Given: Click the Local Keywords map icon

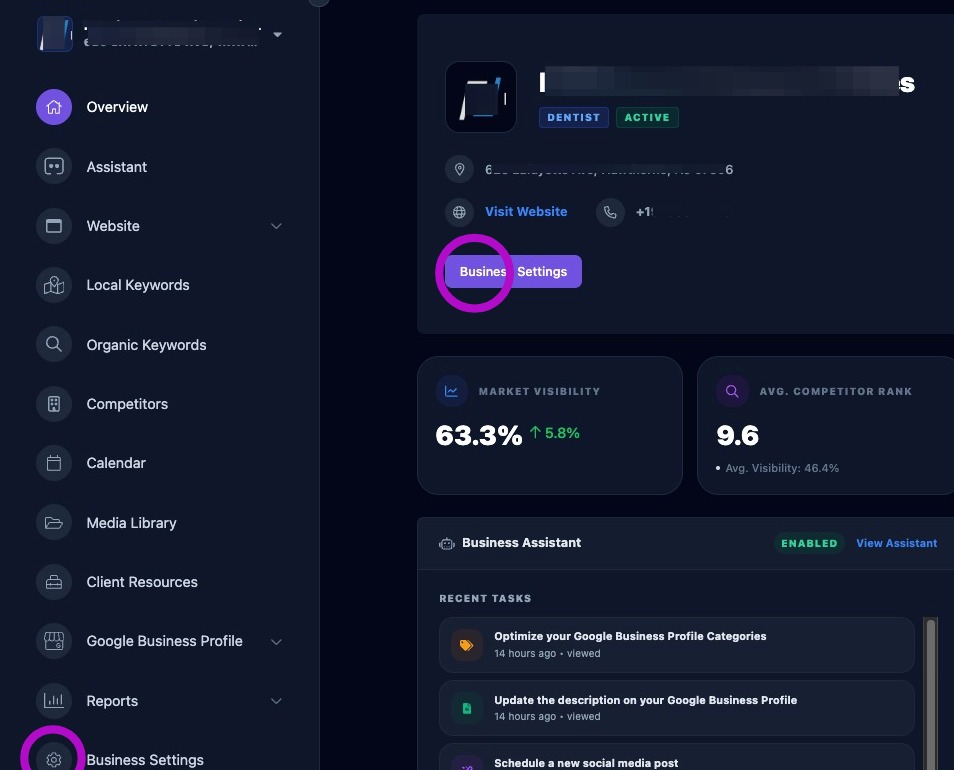Looking at the screenshot, I should [54, 285].
